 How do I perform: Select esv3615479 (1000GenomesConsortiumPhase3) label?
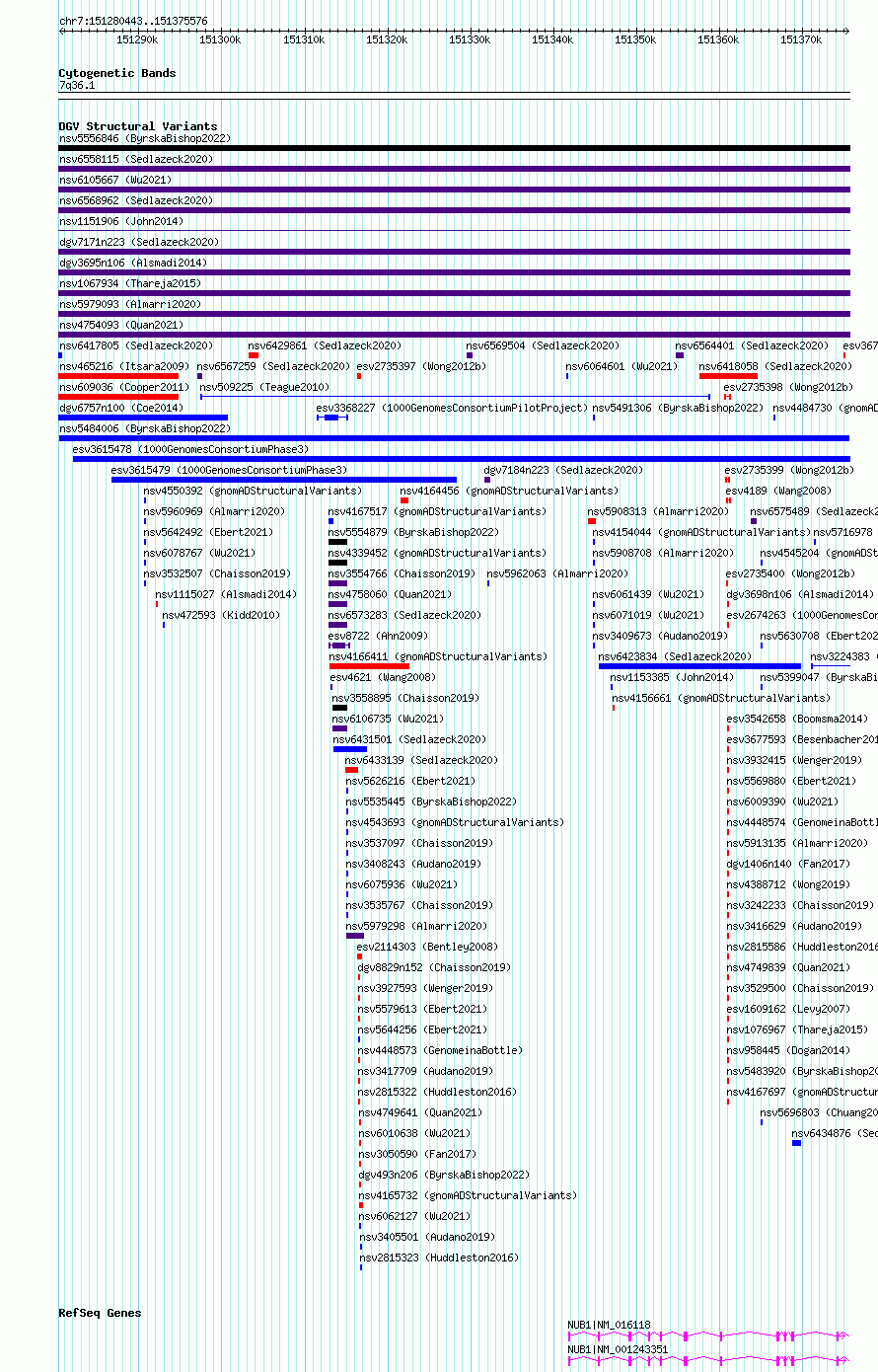pos(229,471)
